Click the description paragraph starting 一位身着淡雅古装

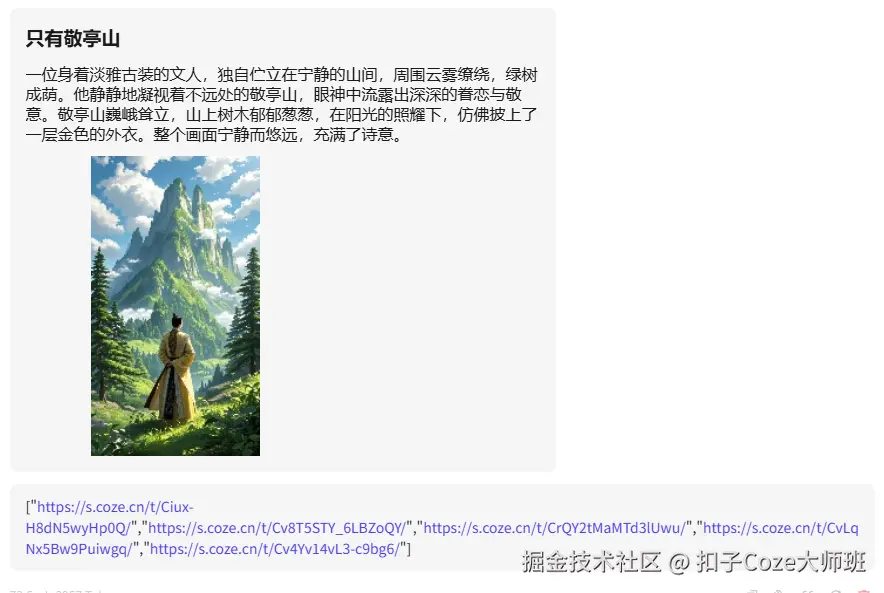coord(281,104)
